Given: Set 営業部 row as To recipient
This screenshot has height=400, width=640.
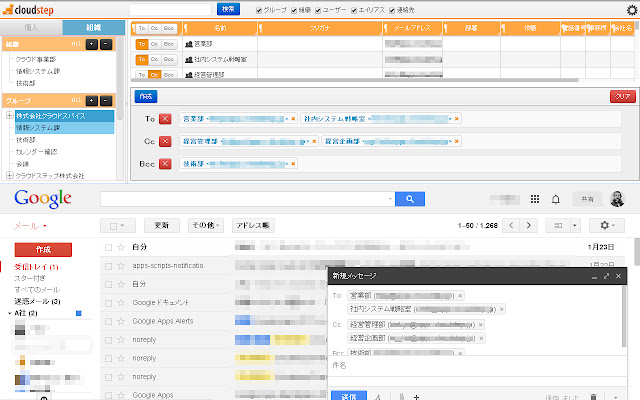Looking at the screenshot, I should [142, 44].
